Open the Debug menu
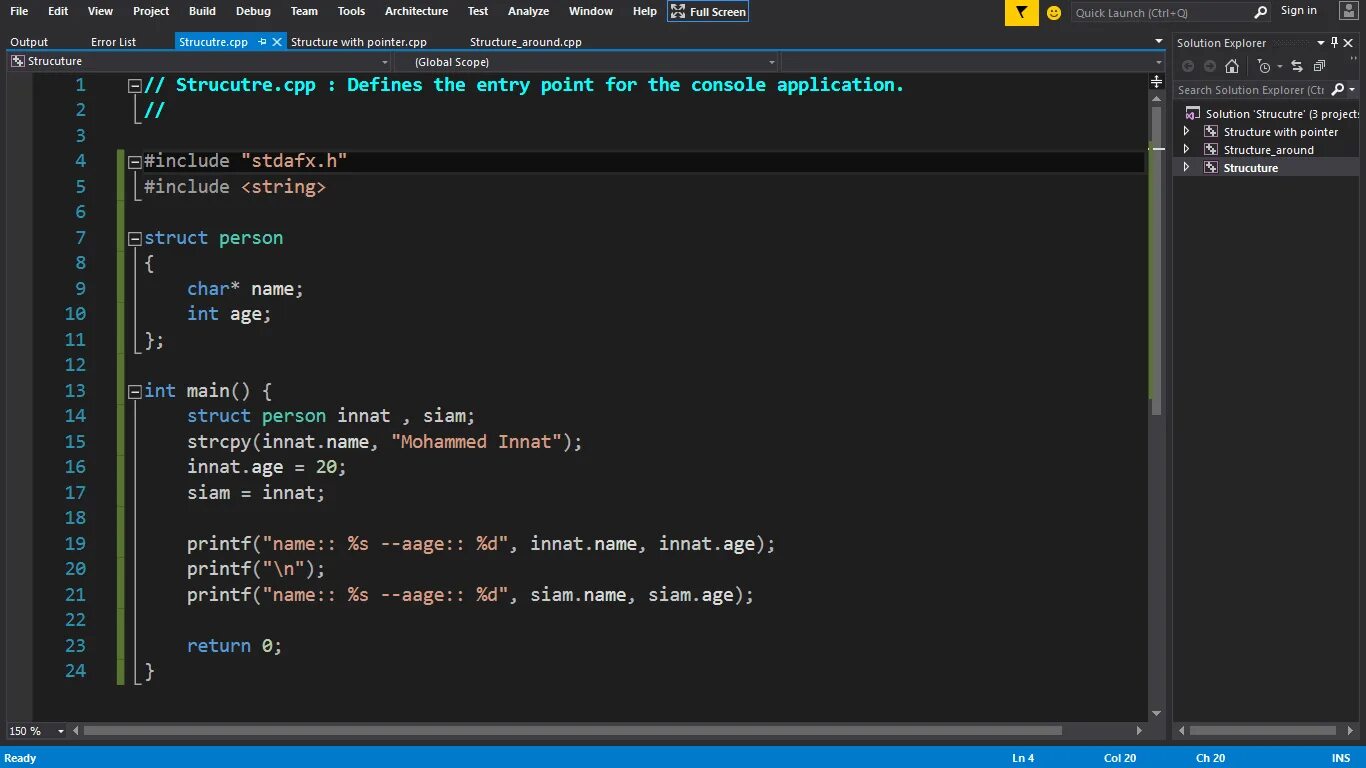 (x=253, y=11)
